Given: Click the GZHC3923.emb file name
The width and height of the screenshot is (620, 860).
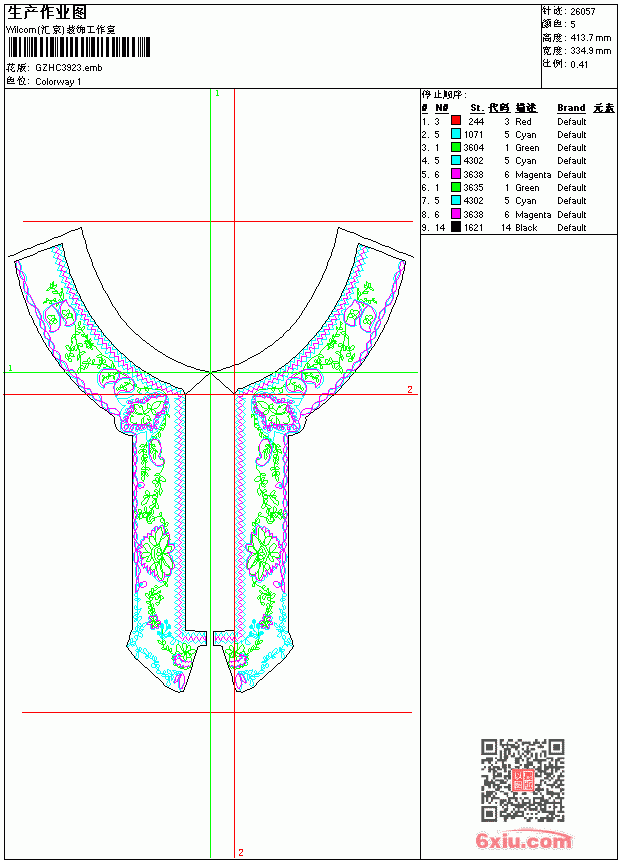Looking at the screenshot, I should tap(69, 68).
